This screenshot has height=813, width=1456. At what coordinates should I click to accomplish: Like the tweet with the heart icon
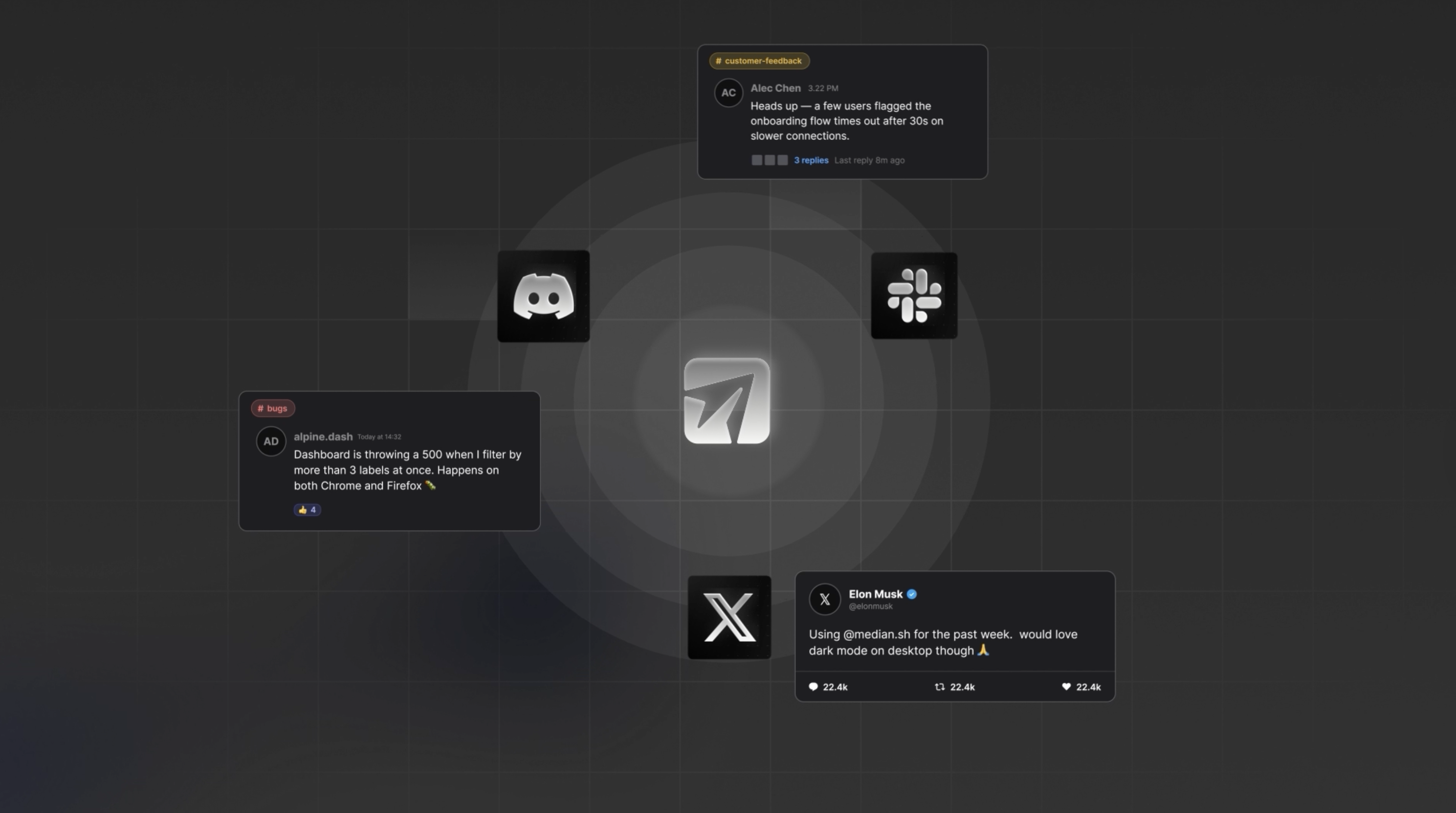pyautogui.click(x=1066, y=687)
